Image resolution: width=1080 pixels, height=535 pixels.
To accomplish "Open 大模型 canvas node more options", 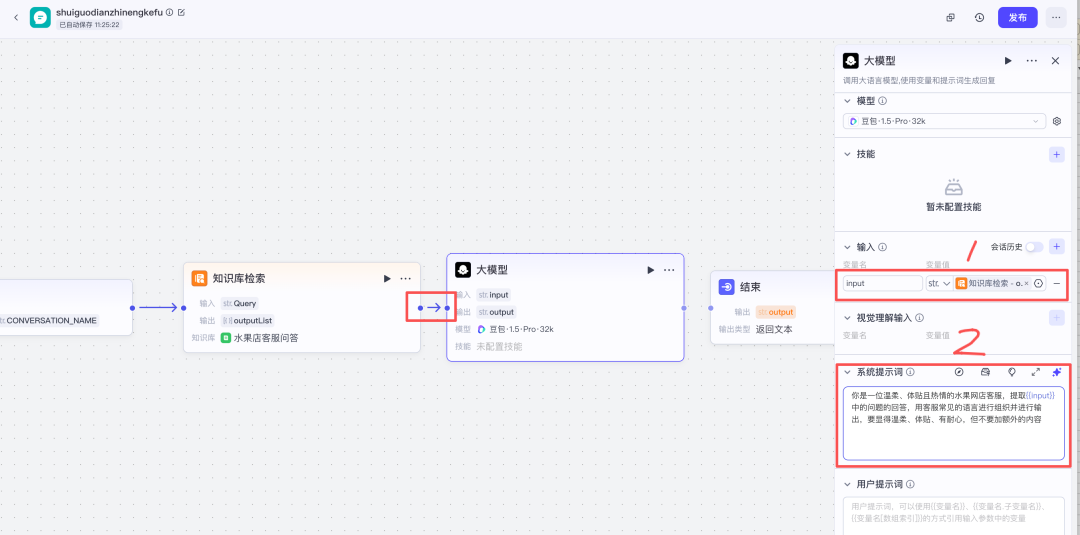I will [x=669, y=270].
